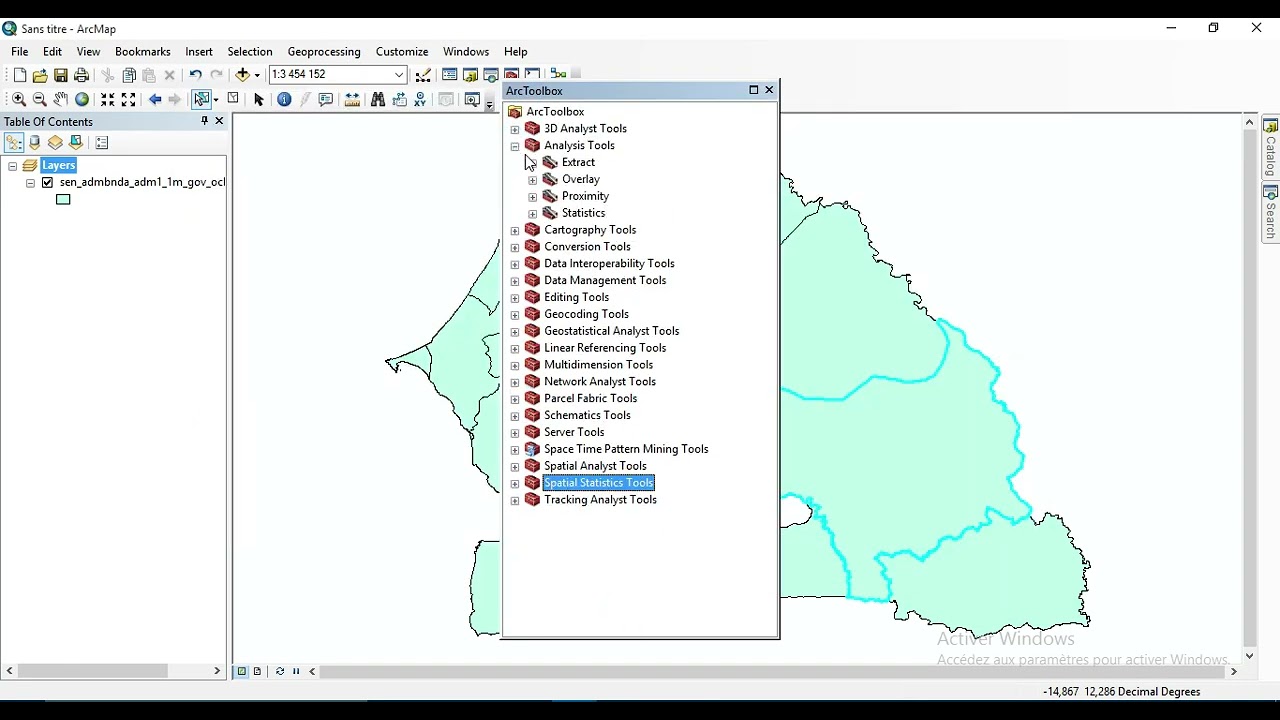The width and height of the screenshot is (1280, 720).
Task: Open the Selection menu
Action: (x=249, y=51)
